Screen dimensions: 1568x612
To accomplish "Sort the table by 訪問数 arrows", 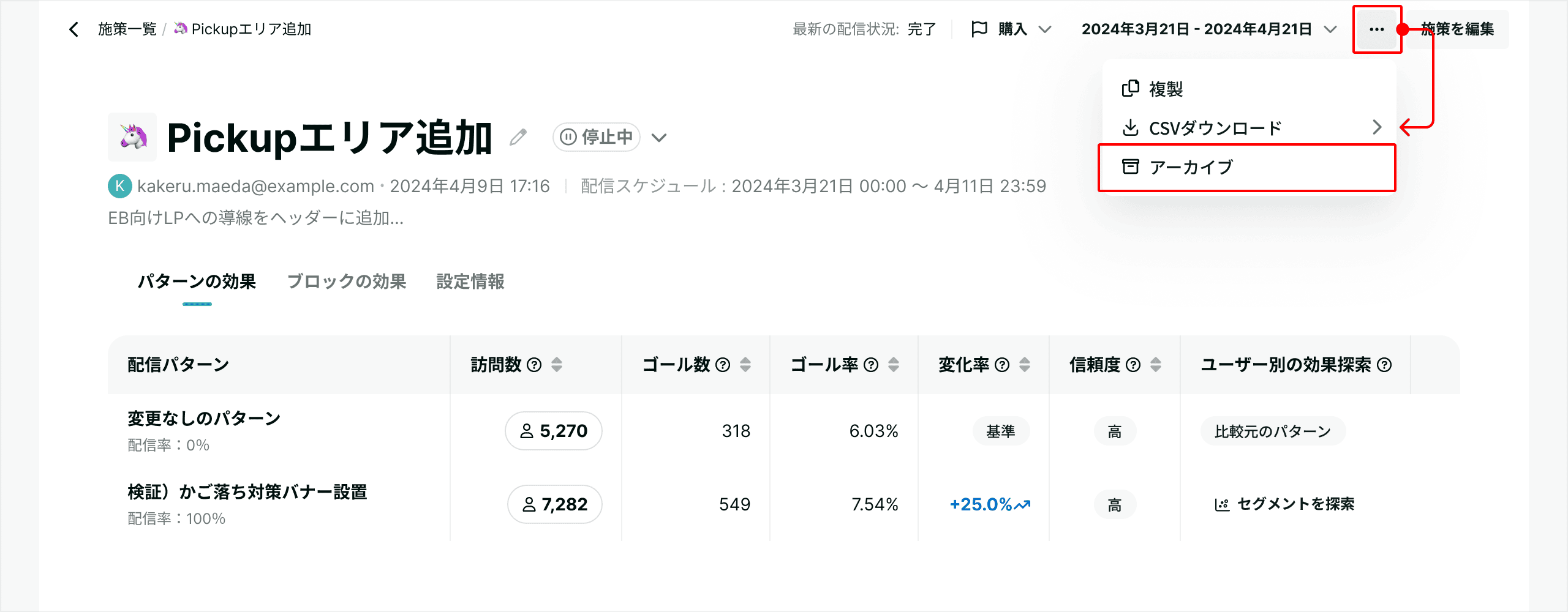I will click(557, 365).
